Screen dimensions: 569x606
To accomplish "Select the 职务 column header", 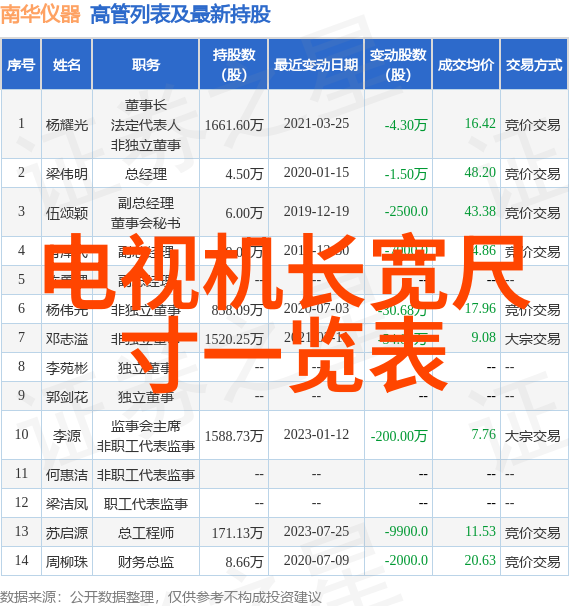I will (146, 64).
